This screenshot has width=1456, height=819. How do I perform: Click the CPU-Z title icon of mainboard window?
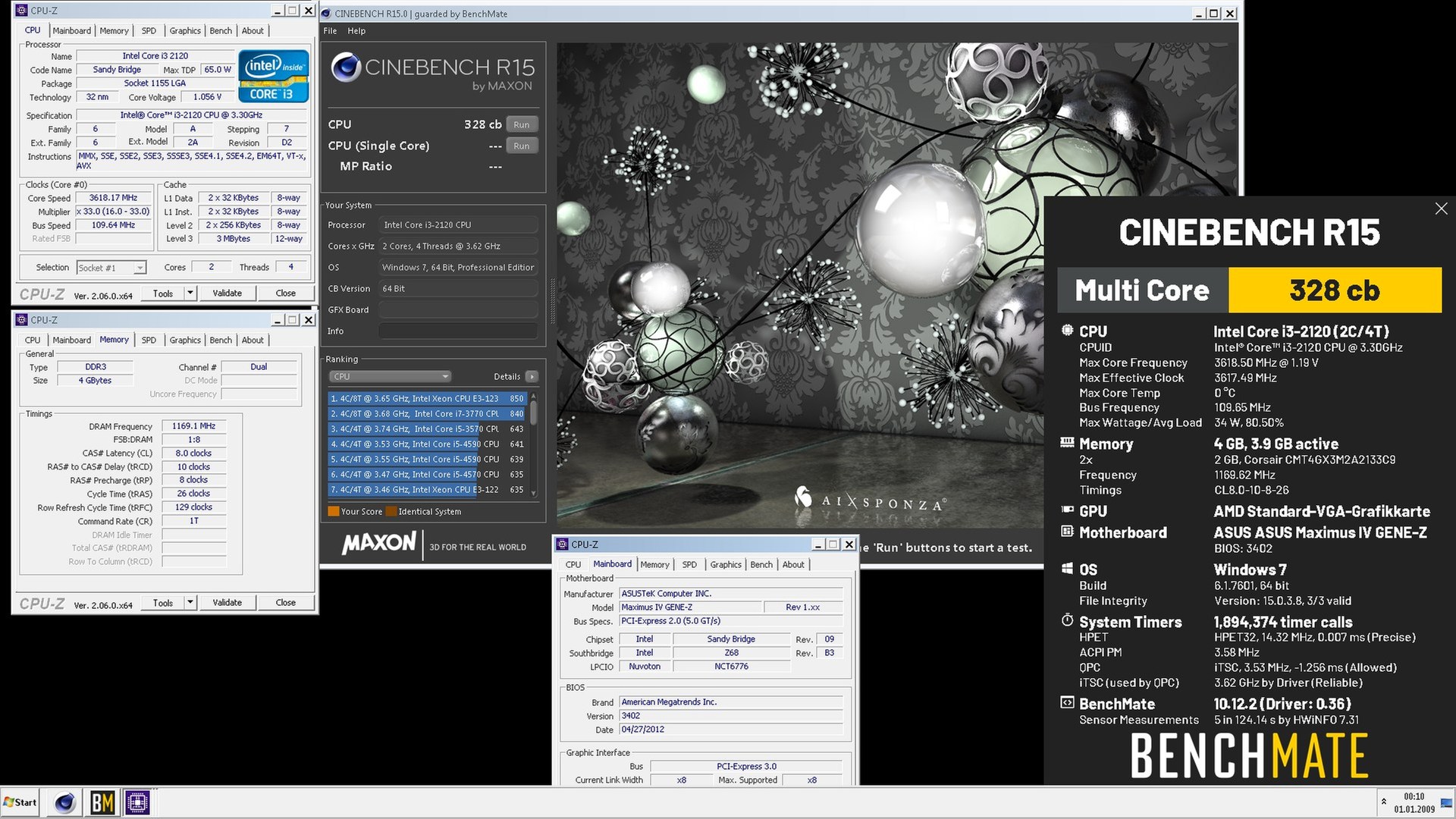(x=562, y=544)
